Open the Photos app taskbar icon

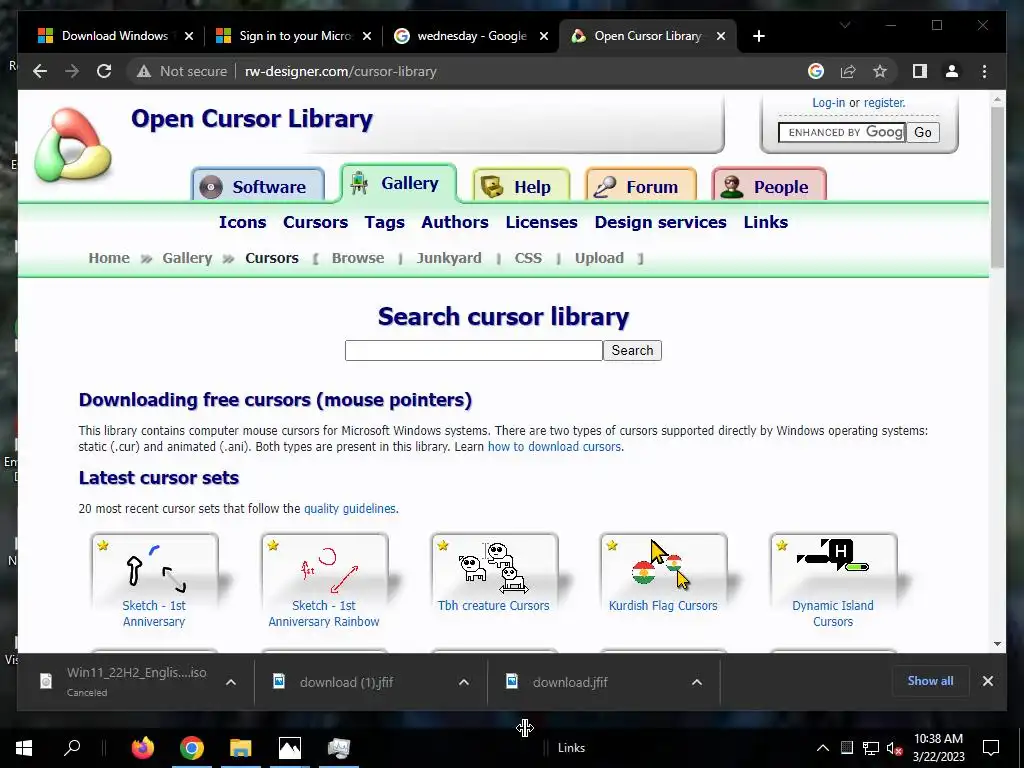tap(289, 747)
